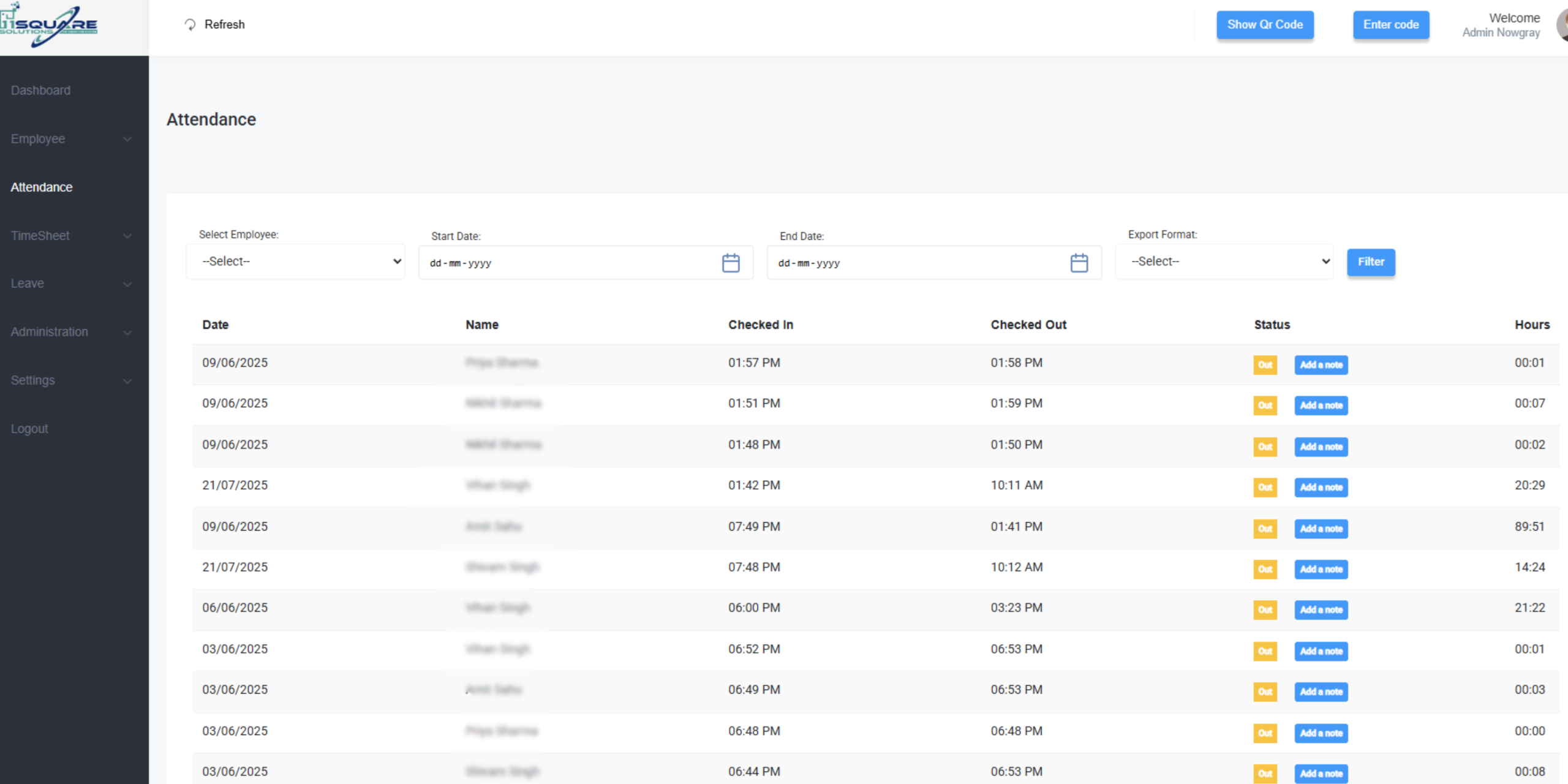Image resolution: width=1568 pixels, height=784 pixels.
Task: Expand the TimeSheet sidebar chevron
Action: pyautogui.click(x=127, y=236)
